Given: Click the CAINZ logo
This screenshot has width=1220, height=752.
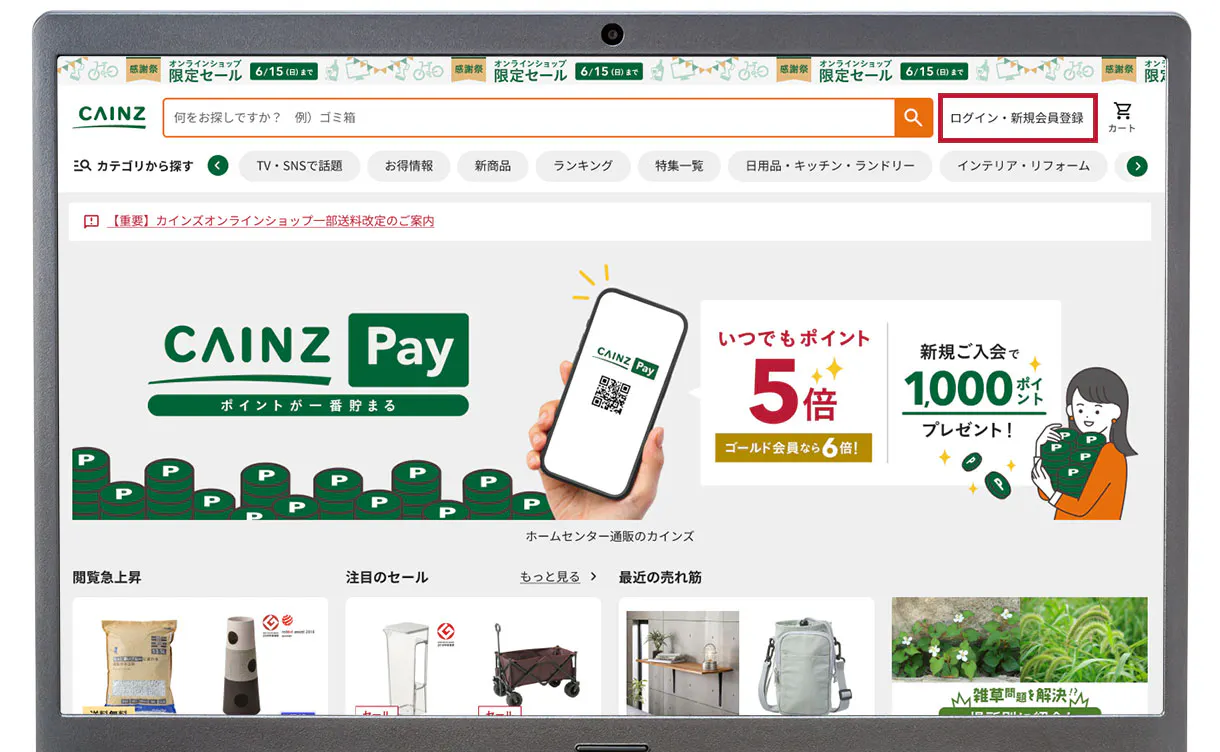Looking at the screenshot, I should point(112,116).
